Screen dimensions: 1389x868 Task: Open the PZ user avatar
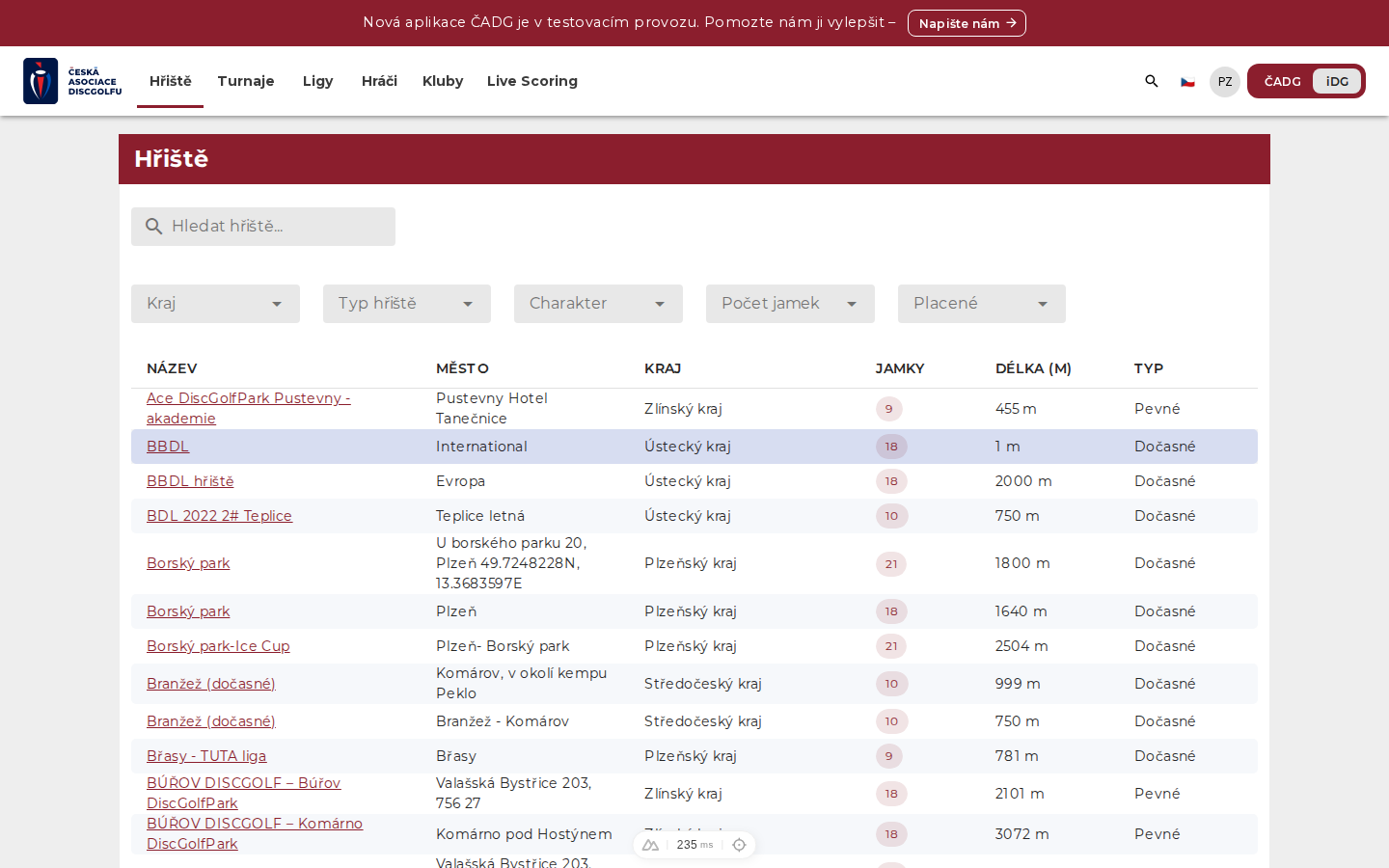pos(1225,82)
